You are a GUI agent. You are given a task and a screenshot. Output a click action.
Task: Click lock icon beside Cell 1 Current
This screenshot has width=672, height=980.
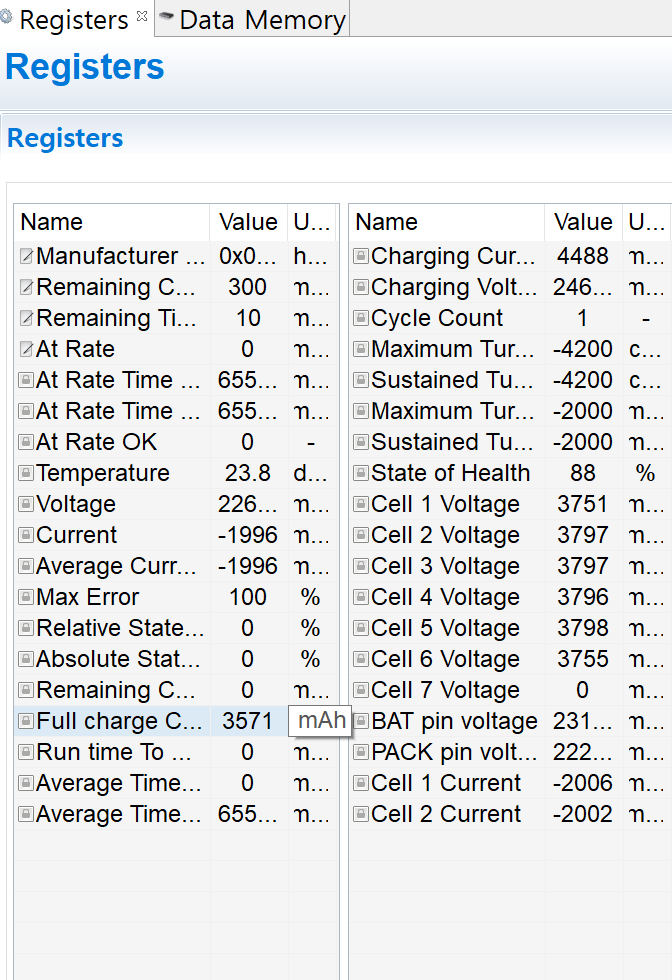click(x=361, y=784)
